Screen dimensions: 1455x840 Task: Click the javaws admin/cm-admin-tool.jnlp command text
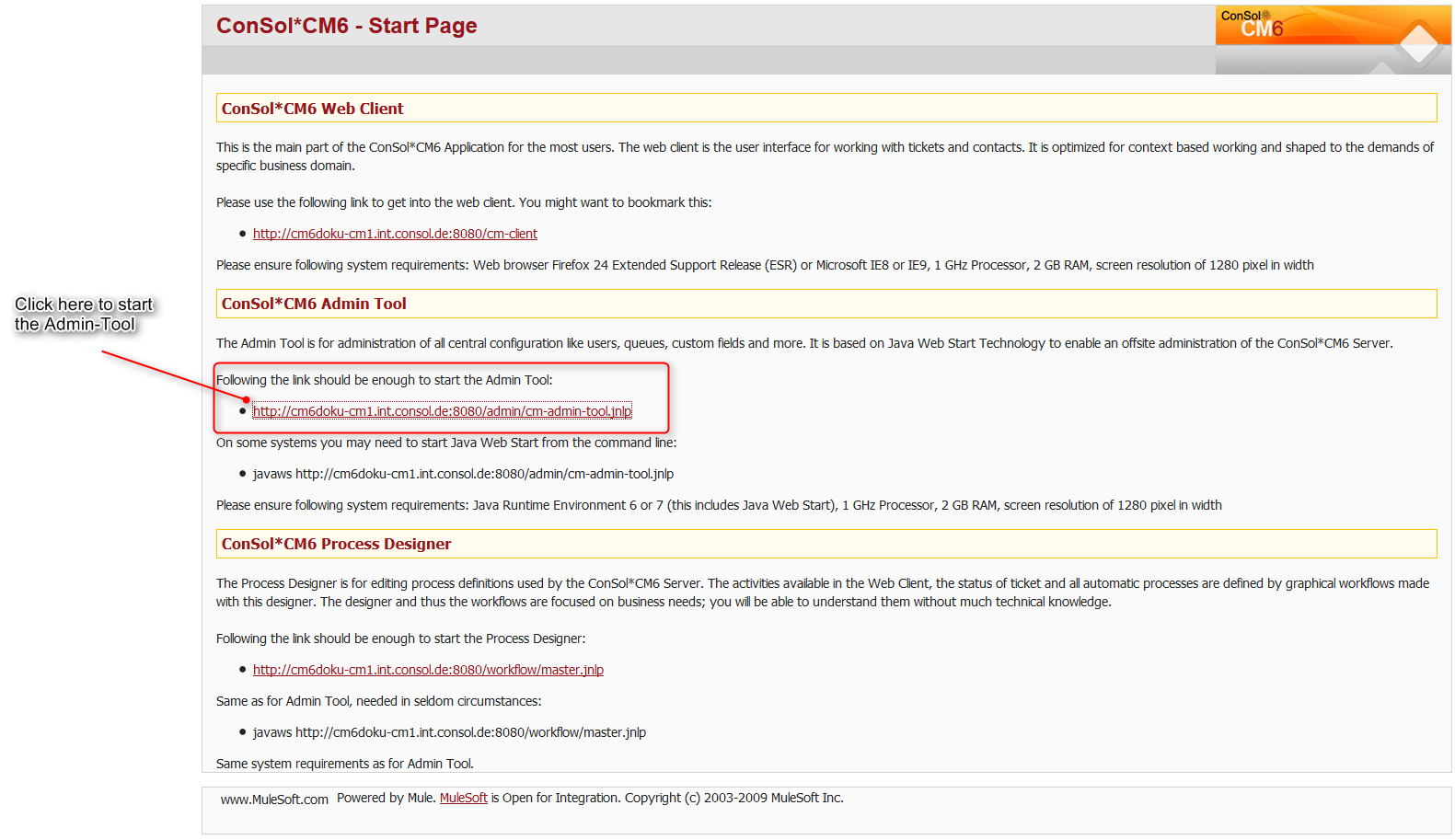pos(463,474)
